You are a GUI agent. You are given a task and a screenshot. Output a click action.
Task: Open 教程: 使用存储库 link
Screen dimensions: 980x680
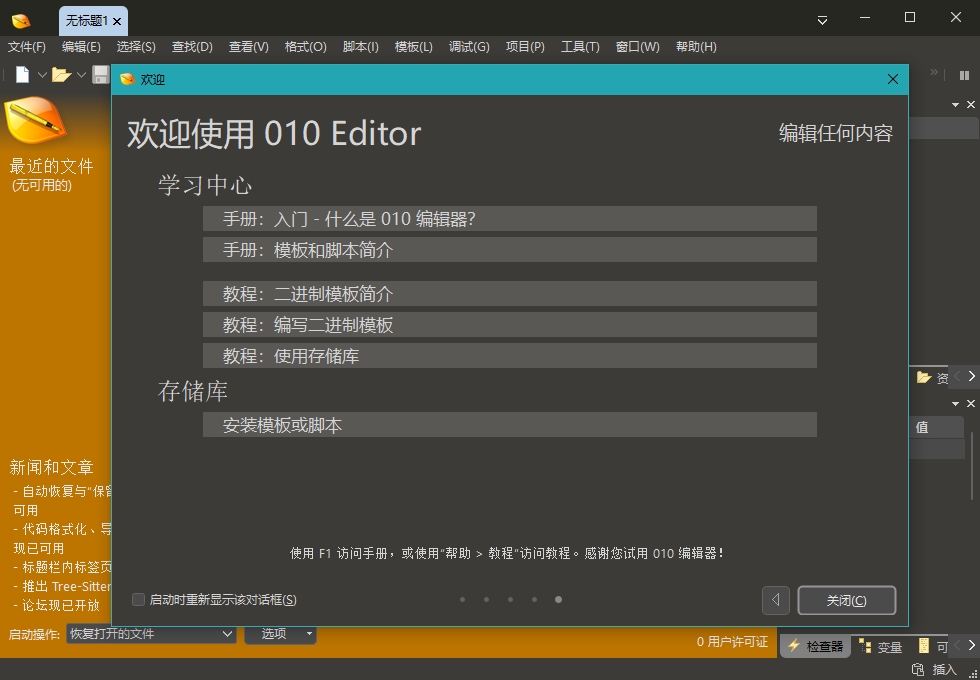[509, 356]
